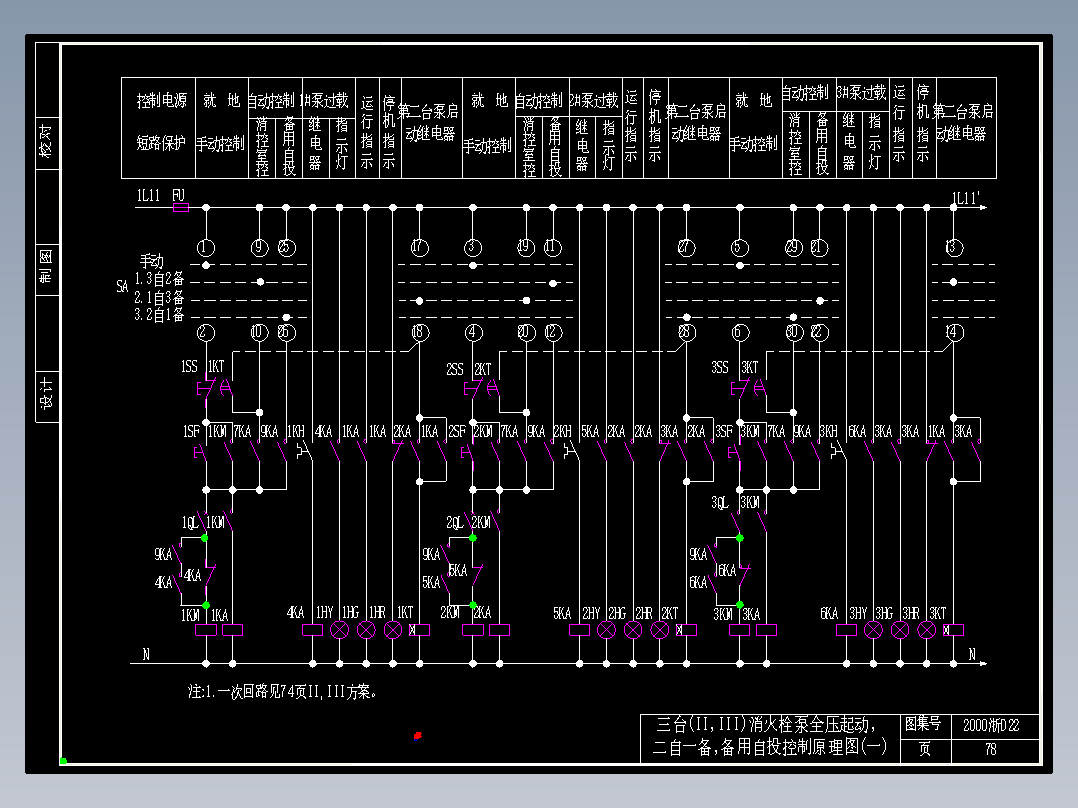
Task: Select circled terminal number 27
Action: [x=686, y=248]
